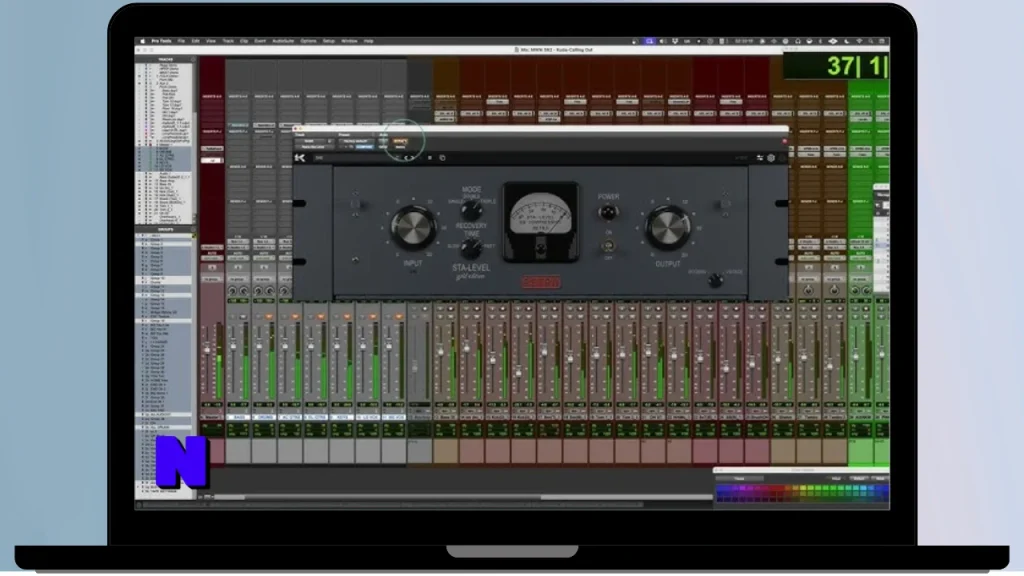Open the insert name selector in plugin header
Viewport: 1024px width, 576px height.
point(315,147)
